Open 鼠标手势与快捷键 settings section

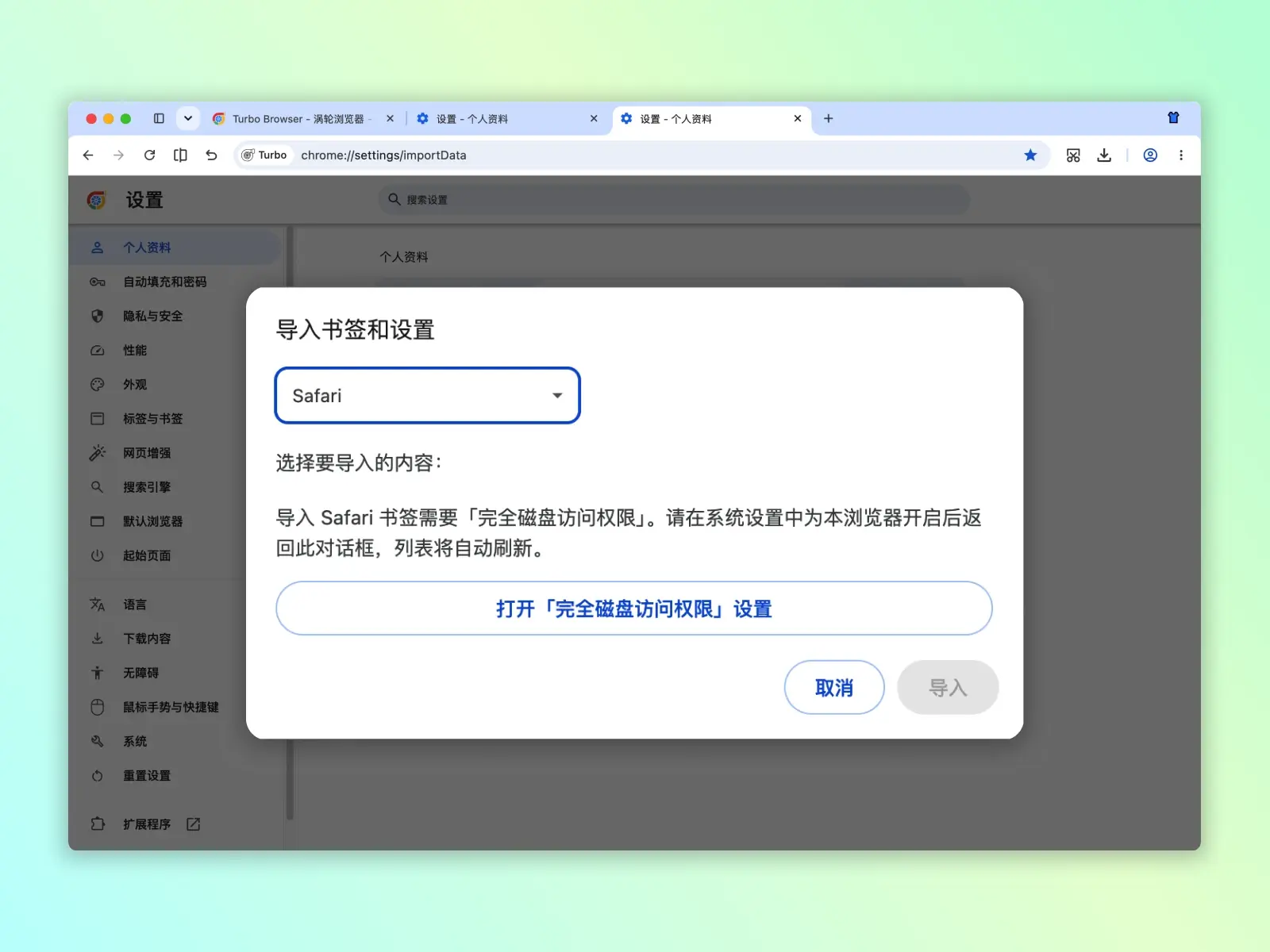coord(175,707)
